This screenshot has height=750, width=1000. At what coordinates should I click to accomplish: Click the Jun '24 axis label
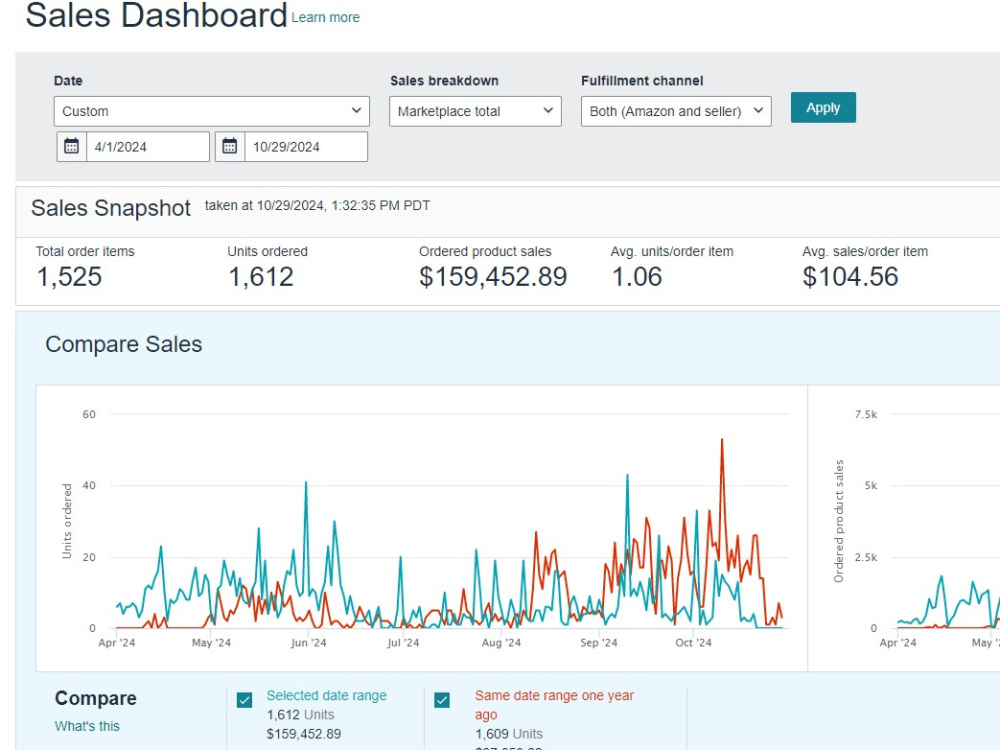pos(308,643)
